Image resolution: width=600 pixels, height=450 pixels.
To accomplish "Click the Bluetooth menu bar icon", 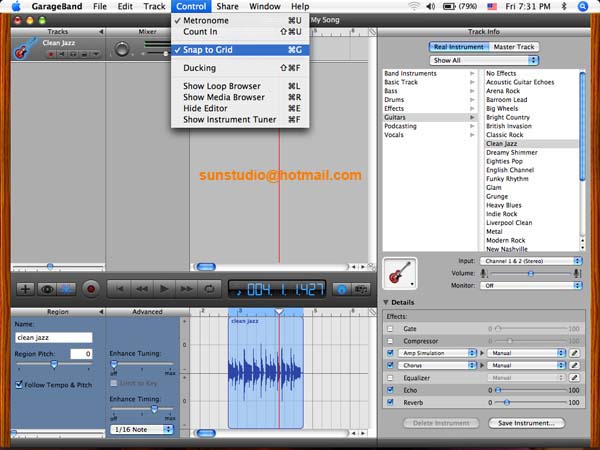I will (x=564, y=7).
